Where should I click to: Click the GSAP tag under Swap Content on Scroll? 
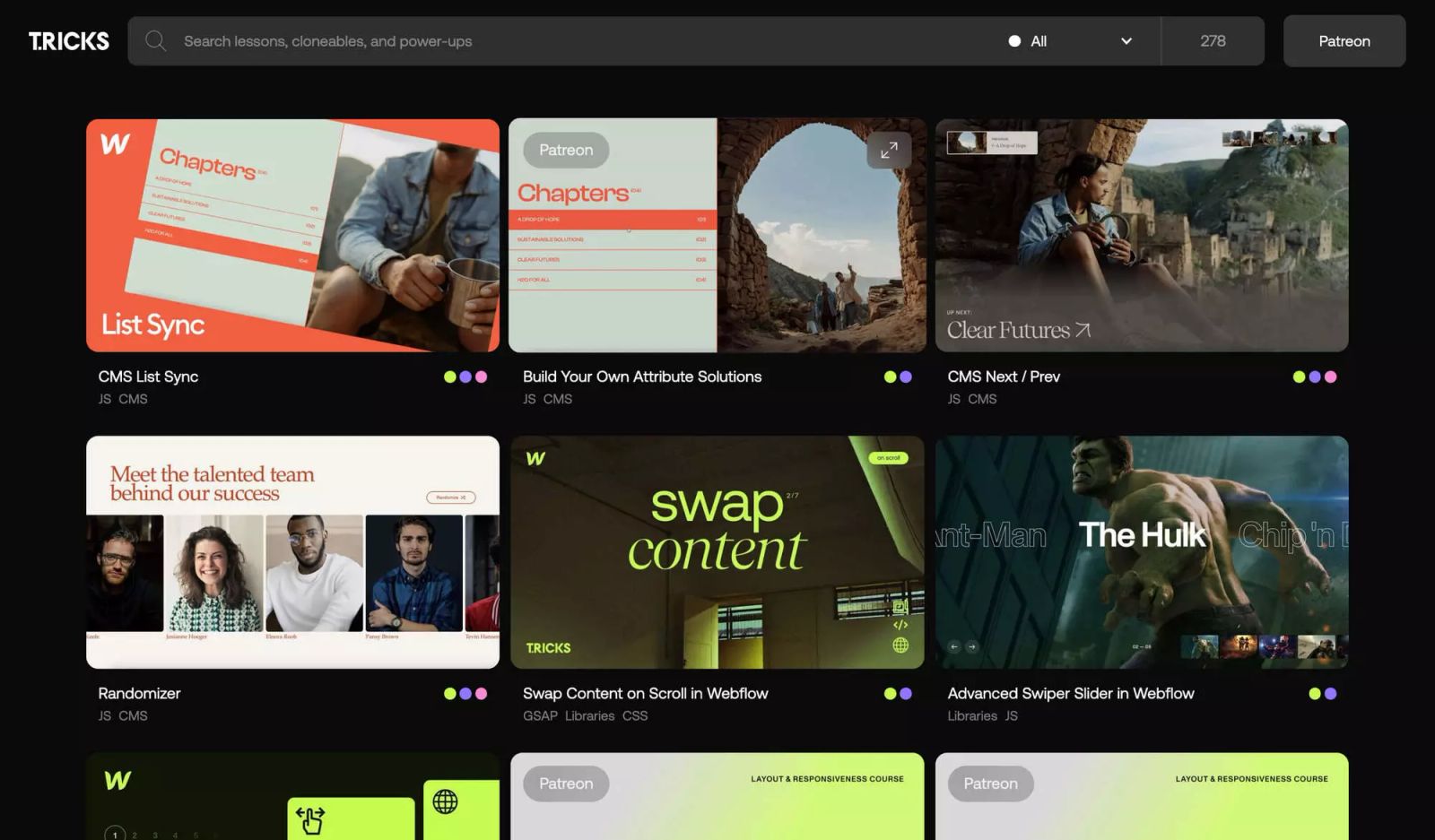[x=540, y=715]
